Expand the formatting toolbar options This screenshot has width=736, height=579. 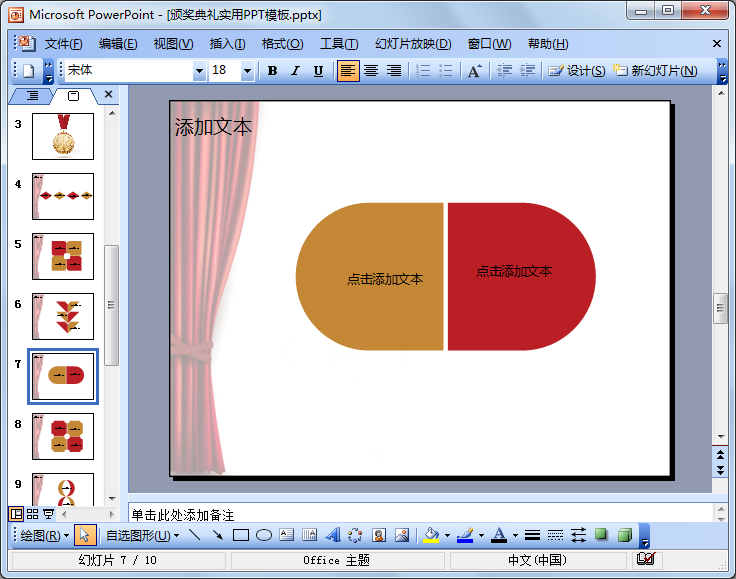[x=723, y=71]
